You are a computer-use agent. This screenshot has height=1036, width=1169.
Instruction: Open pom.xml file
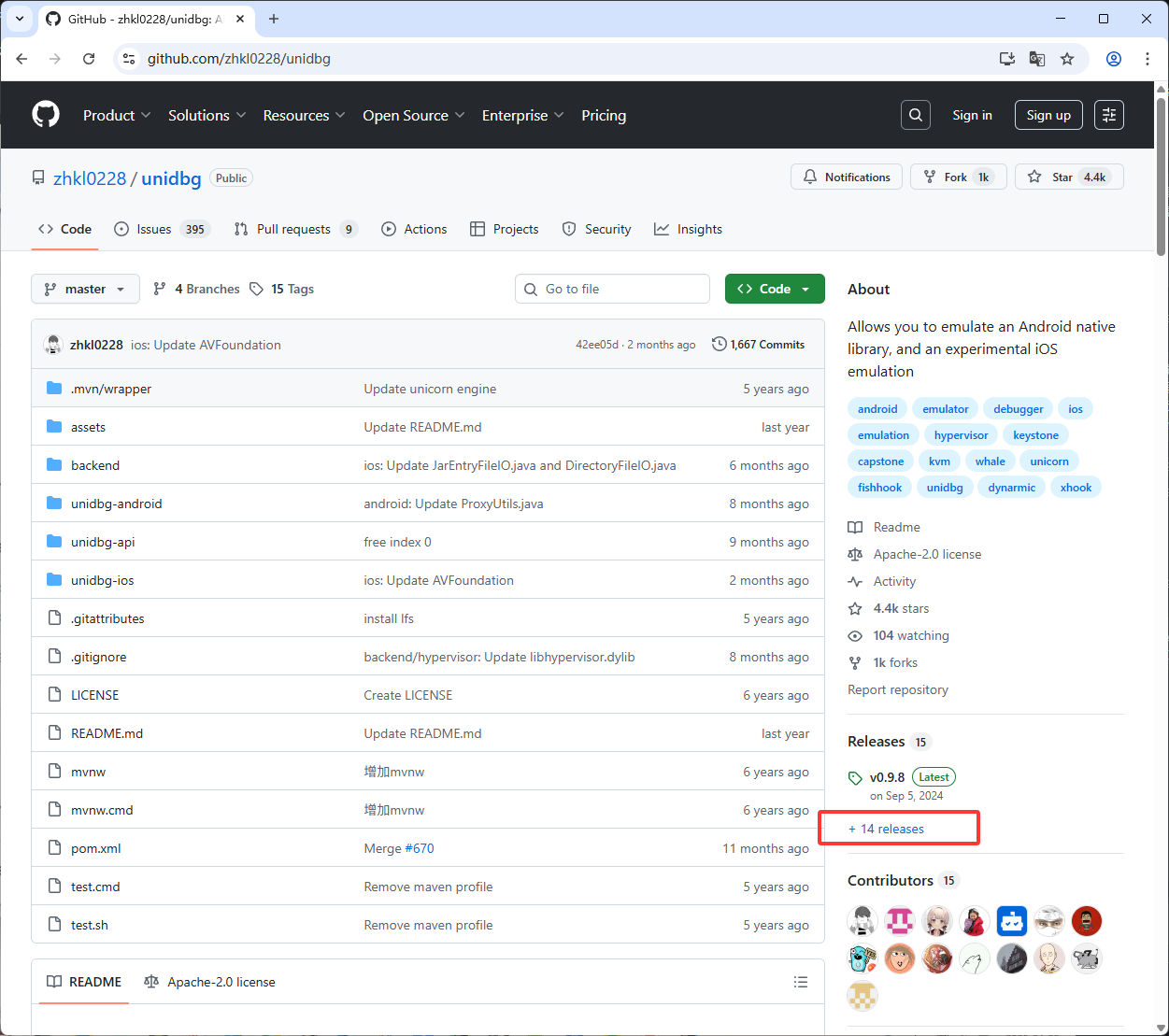96,848
